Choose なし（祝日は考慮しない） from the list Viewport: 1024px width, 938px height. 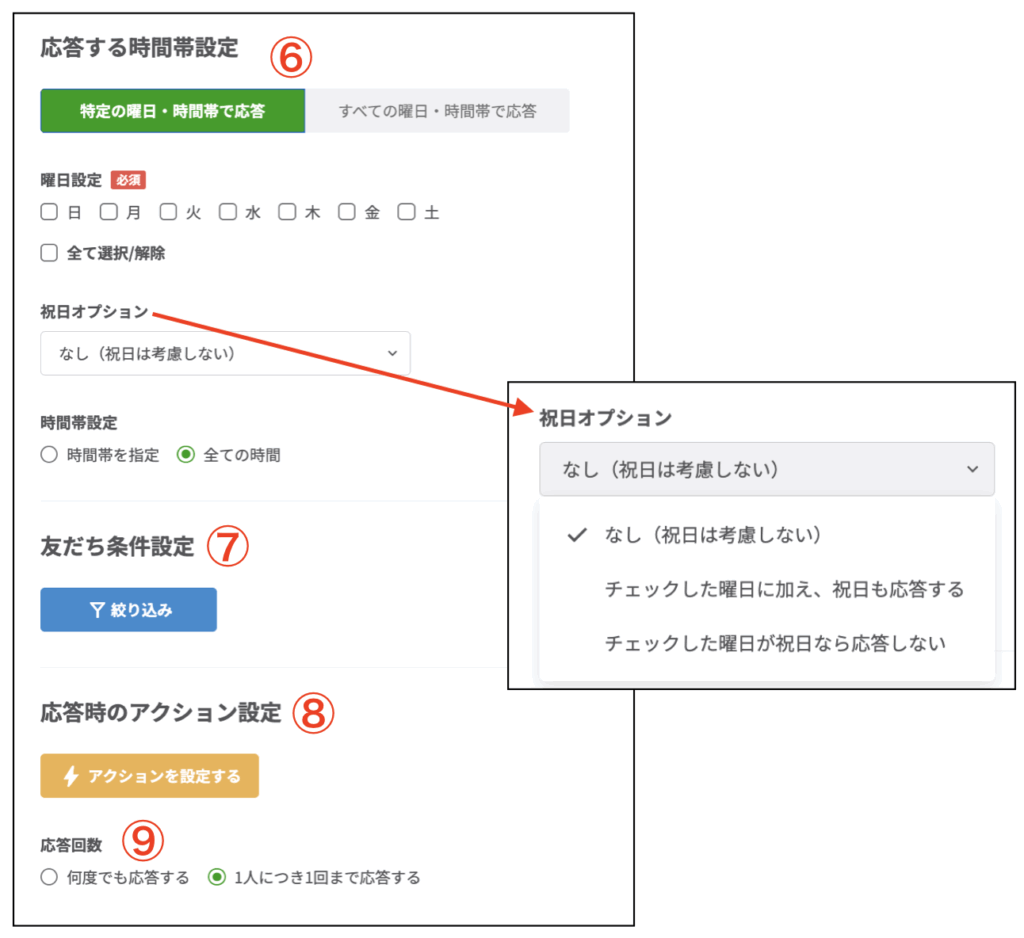[x=713, y=535]
